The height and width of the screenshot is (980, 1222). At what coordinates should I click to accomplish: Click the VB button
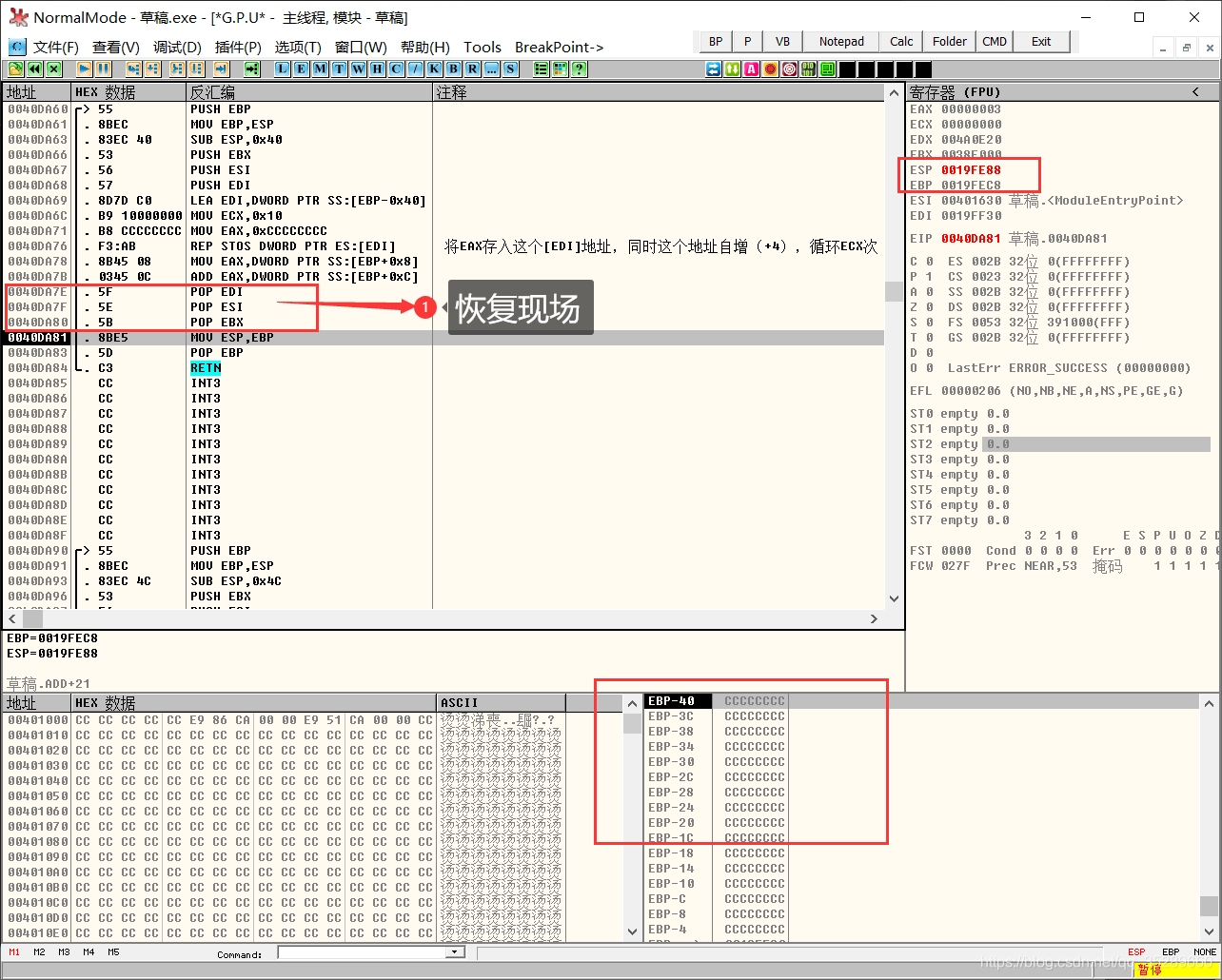(782, 42)
